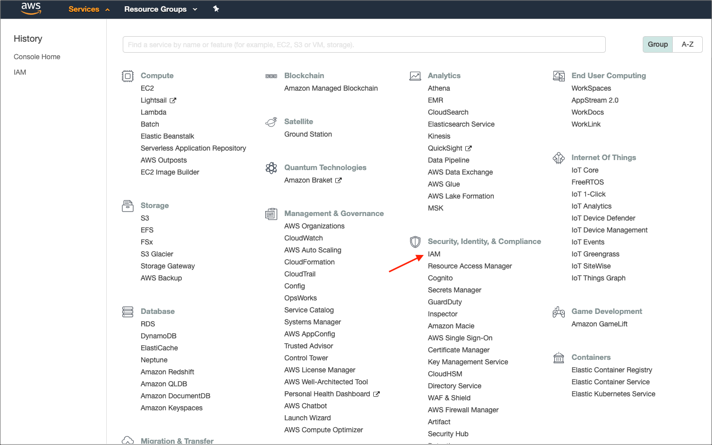
Task: Collapse the Services dropdown menu
Action: pyautogui.click(x=88, y=9)
